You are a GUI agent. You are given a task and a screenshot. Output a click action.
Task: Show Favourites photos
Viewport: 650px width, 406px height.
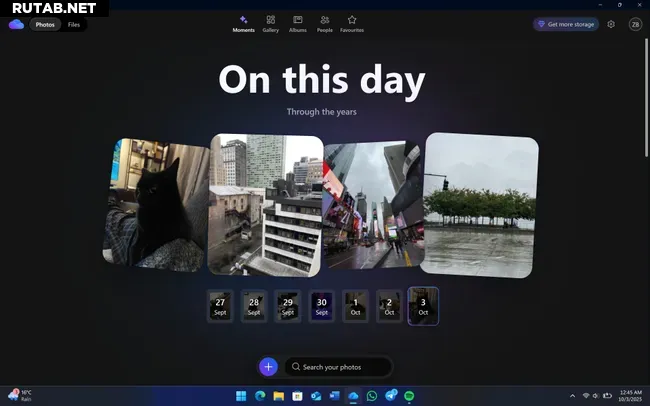tap(352, 23)
